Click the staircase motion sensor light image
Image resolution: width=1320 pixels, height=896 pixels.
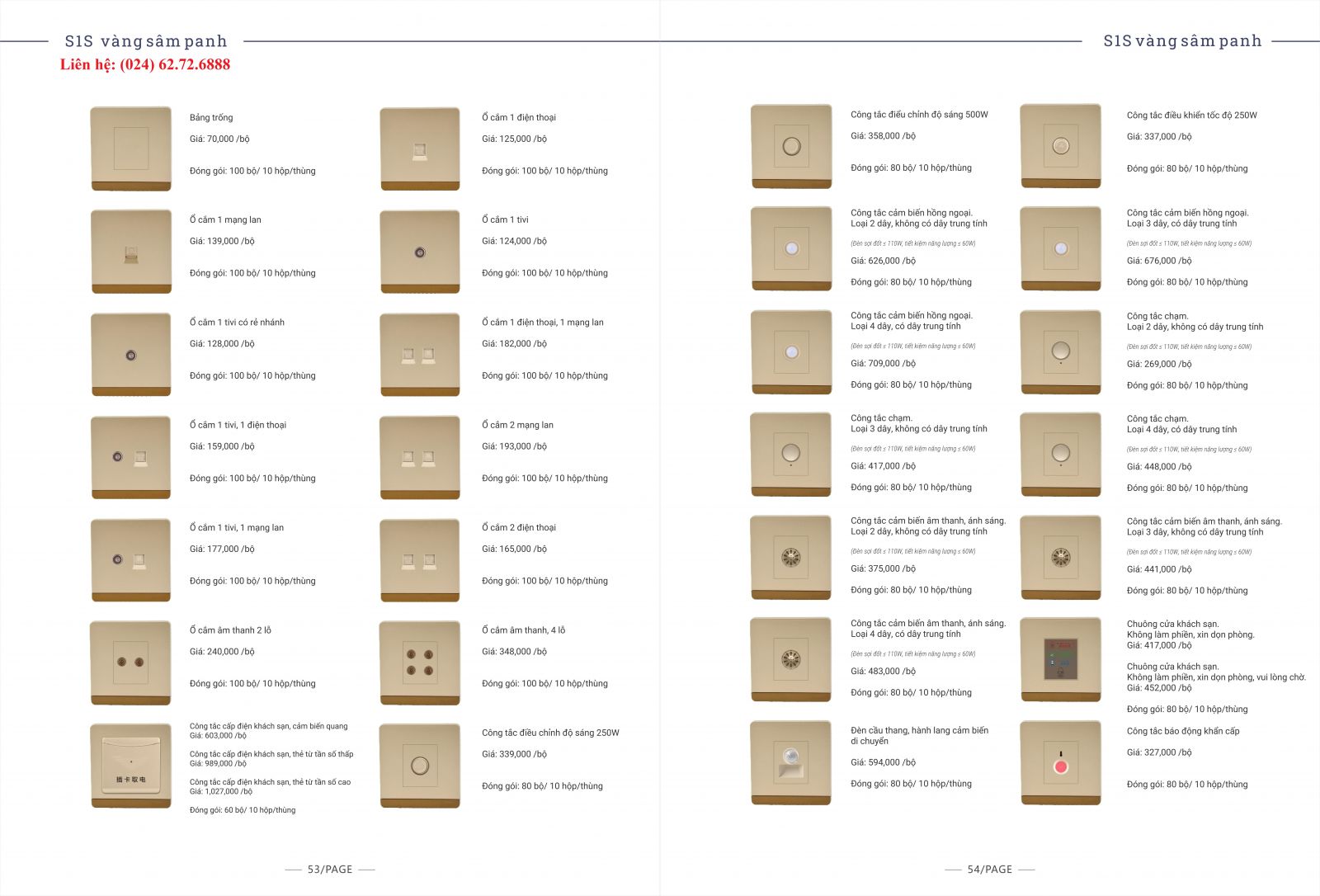[x=790, y=762]
